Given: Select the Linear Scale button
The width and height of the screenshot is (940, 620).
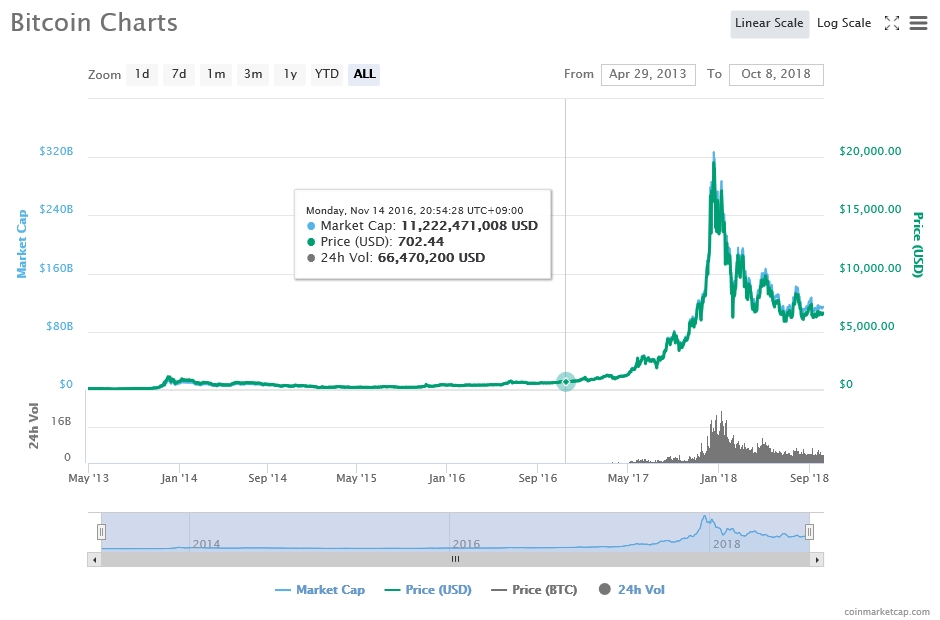Looking at the screenshot, I should (x=769, y=23).
